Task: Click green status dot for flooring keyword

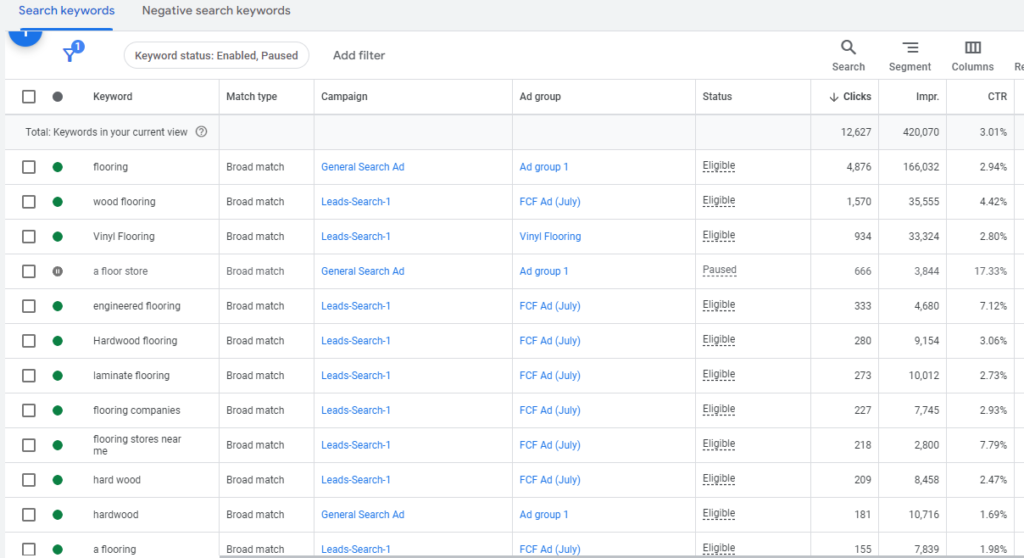Action: click(57, 167)
